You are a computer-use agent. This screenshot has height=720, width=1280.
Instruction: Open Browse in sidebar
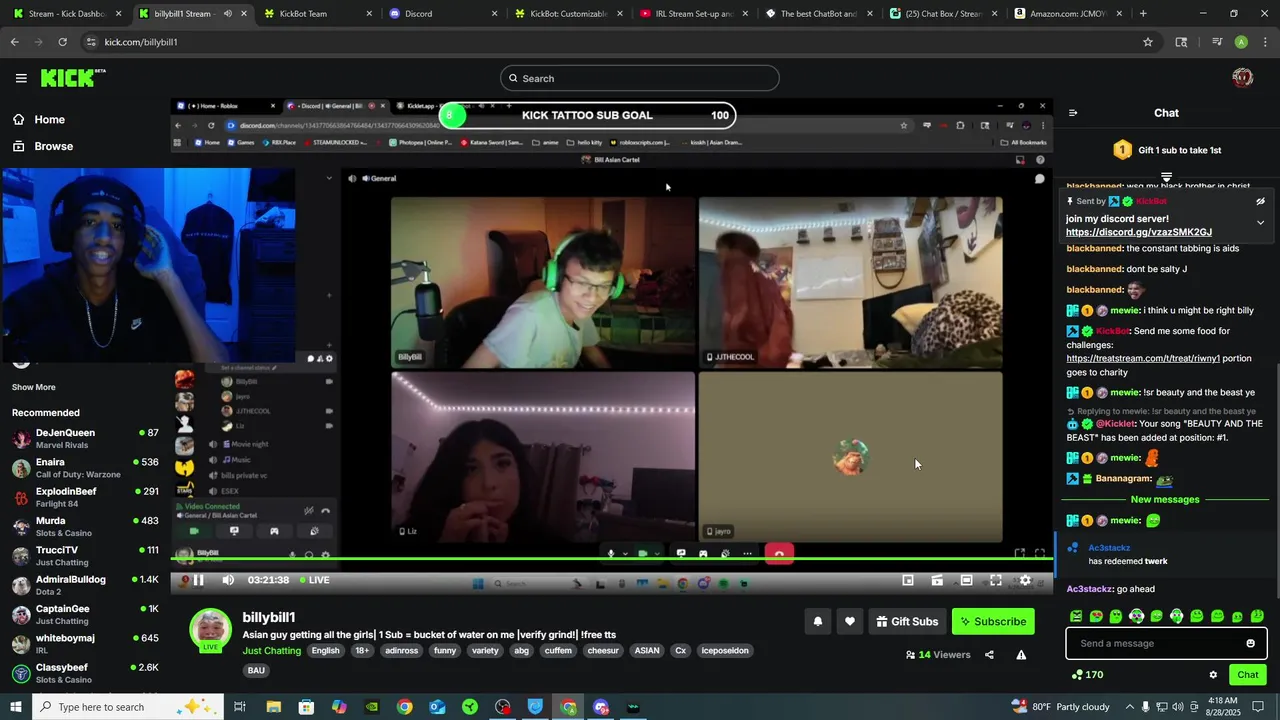tap(43, 146)
